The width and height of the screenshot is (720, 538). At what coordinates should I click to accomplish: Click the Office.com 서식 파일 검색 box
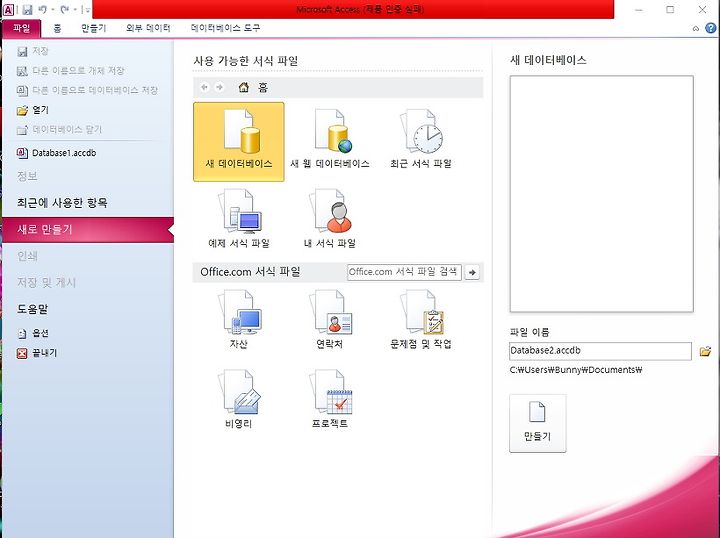click(x=404, y=272)
